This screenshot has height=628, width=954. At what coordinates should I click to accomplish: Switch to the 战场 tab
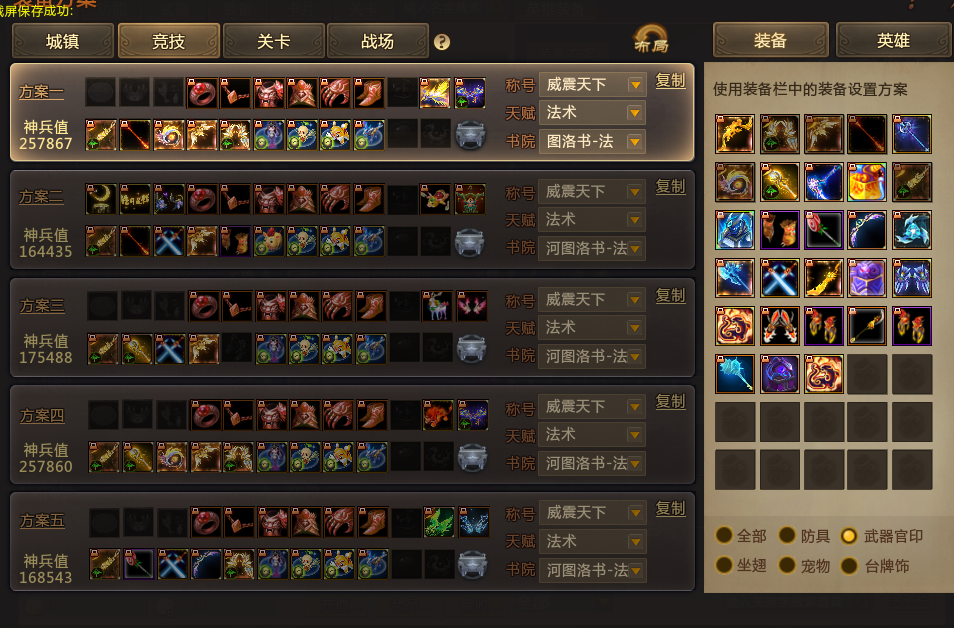(378, 41)
